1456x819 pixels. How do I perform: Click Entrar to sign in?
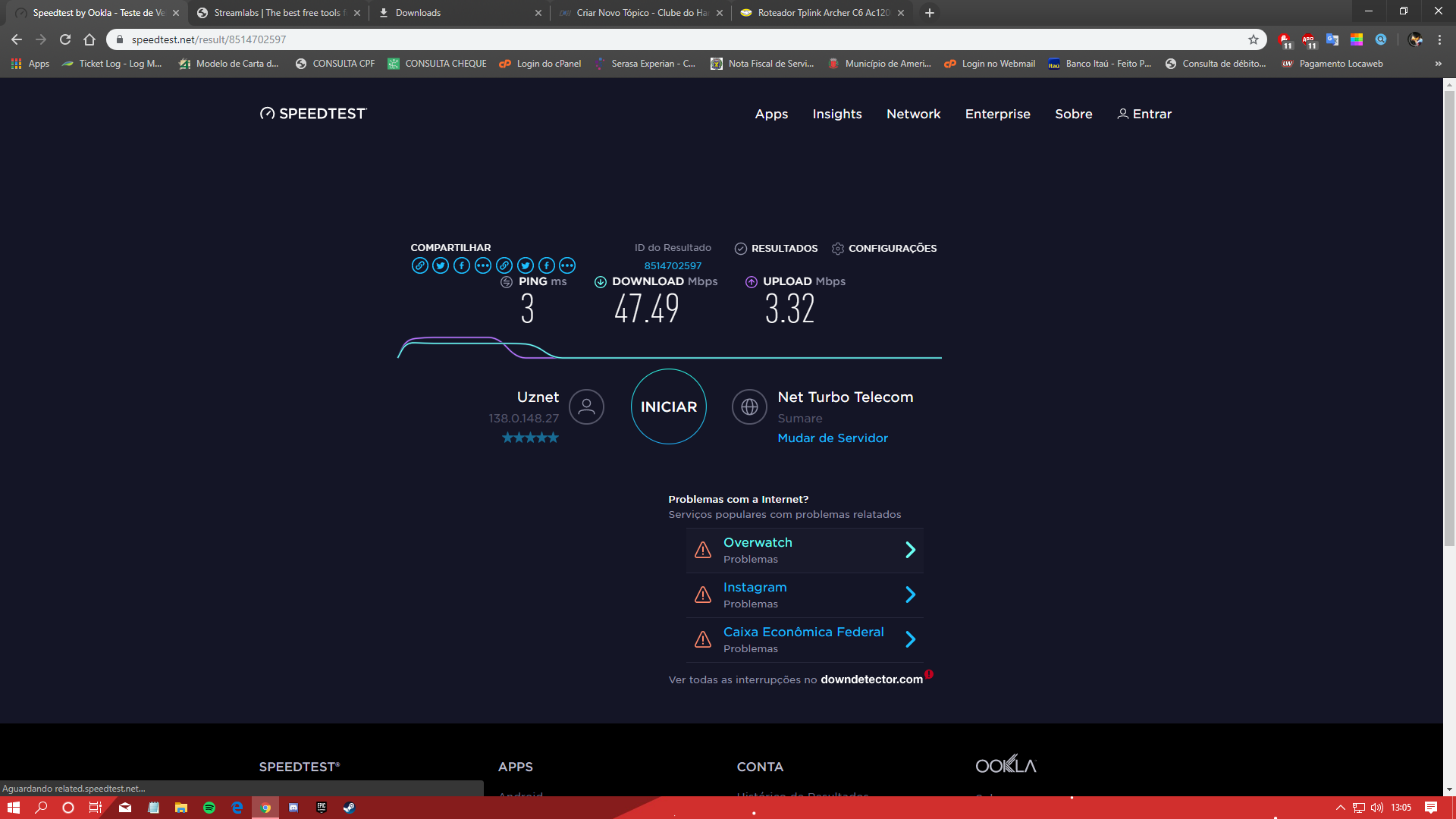(1144, 114)
